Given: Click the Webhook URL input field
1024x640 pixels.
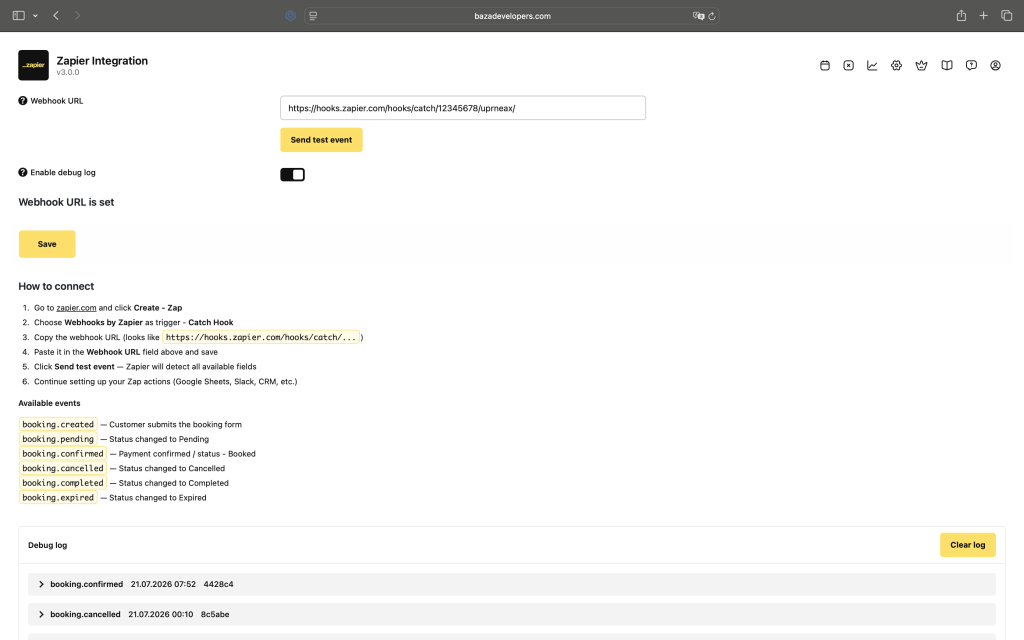Looking at the screenshot, I should (x=463, y=108).
